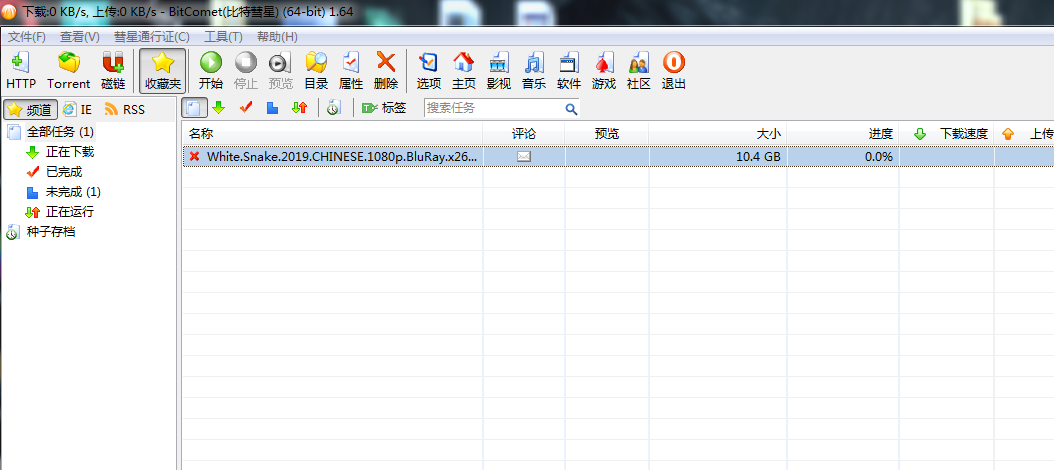1054x470 pixels.
Task: Click the search magnifier icon
Action: coord(571,108)
